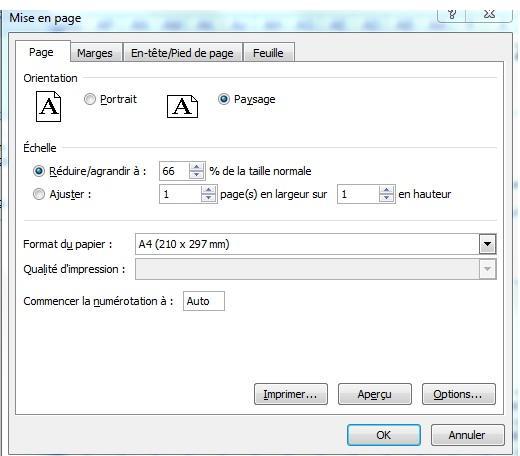Click the Aperçu button
Screen dimensions: 520x456
[x=375, y=394]
